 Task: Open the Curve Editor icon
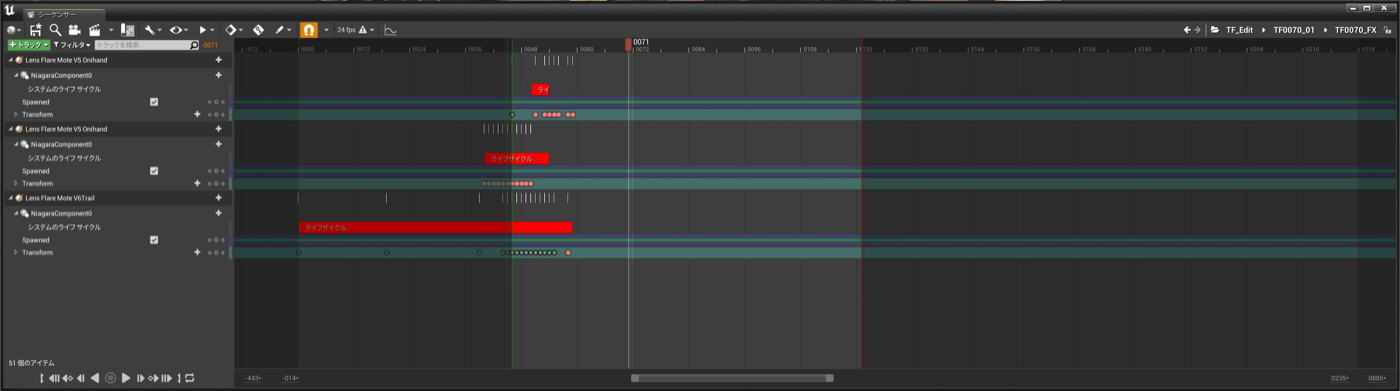(390, 30)
